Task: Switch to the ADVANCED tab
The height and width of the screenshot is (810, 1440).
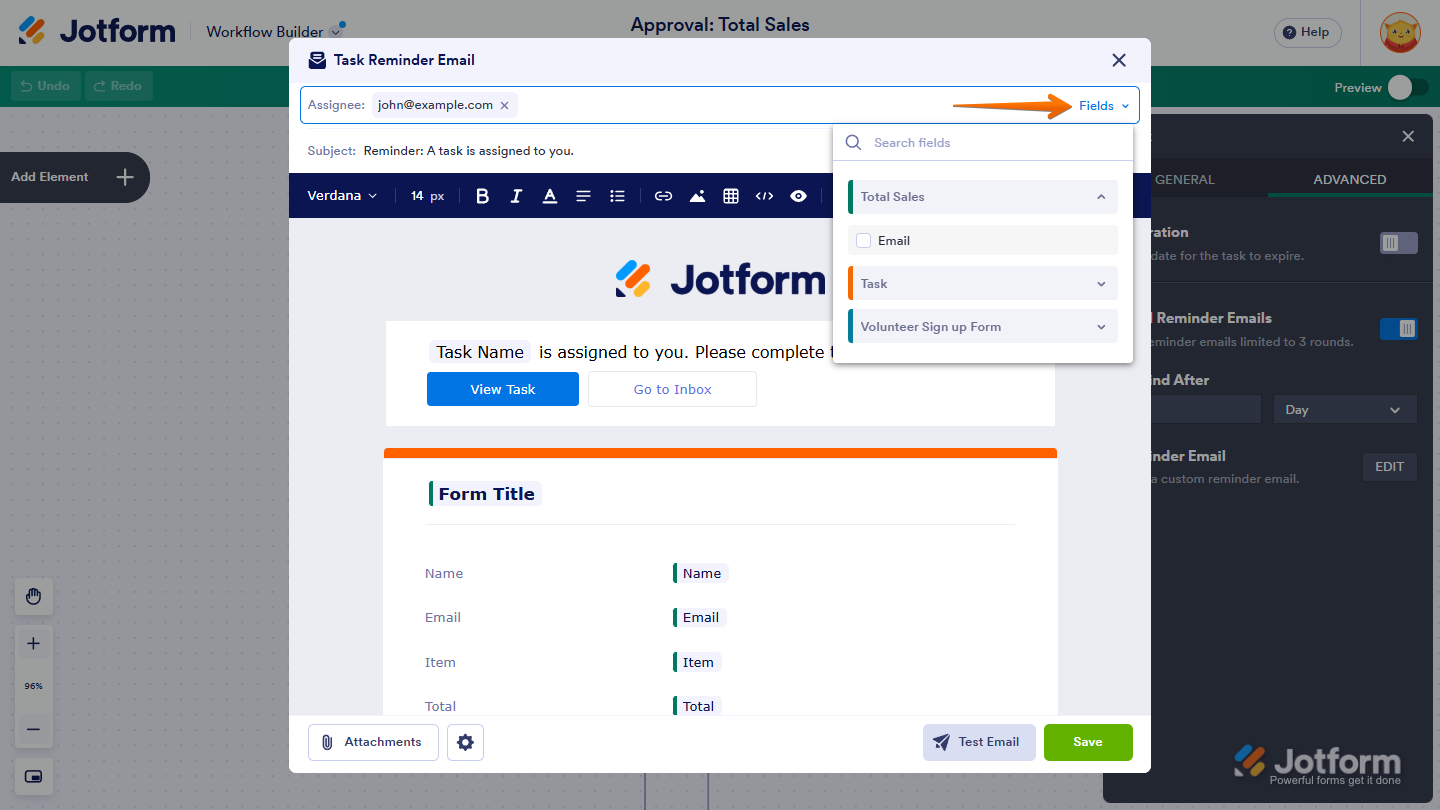Action: (x=1350, y=180)
